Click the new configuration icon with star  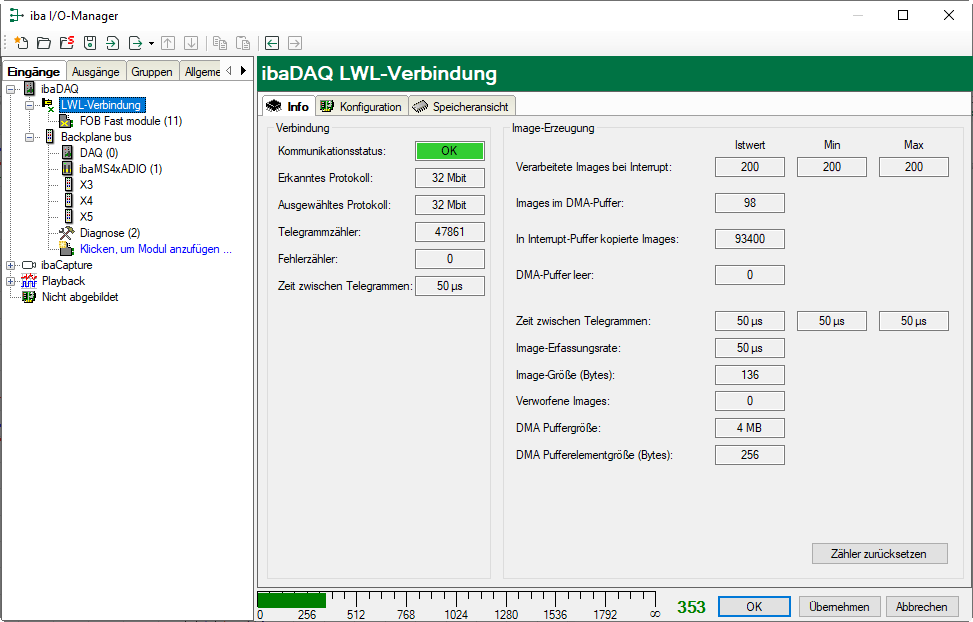point(21,43)
